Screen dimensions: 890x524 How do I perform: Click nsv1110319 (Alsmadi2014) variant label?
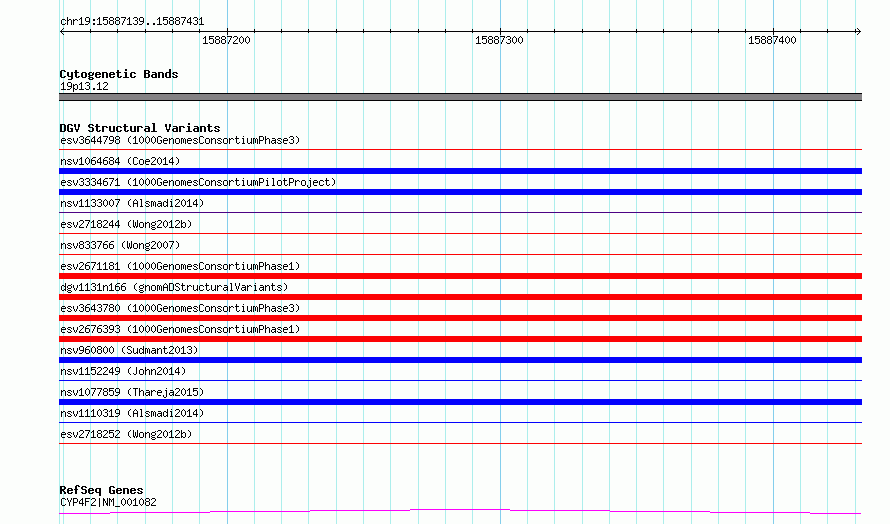pos(132,413)
